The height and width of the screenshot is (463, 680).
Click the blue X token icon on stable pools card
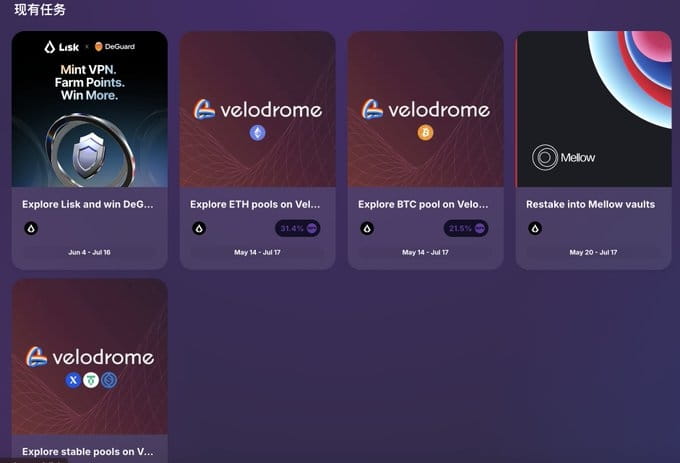pos(73,380)
